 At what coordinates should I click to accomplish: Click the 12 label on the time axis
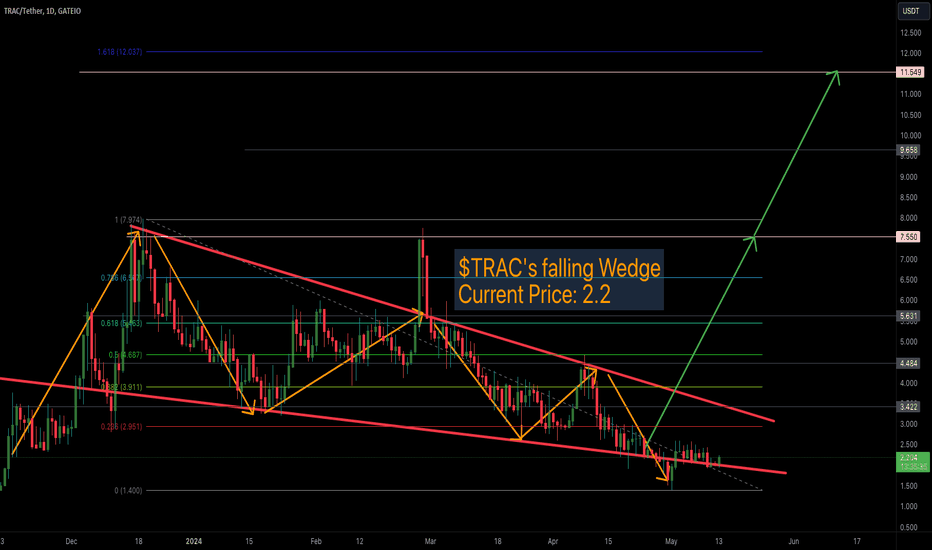(x=360, y=541)
